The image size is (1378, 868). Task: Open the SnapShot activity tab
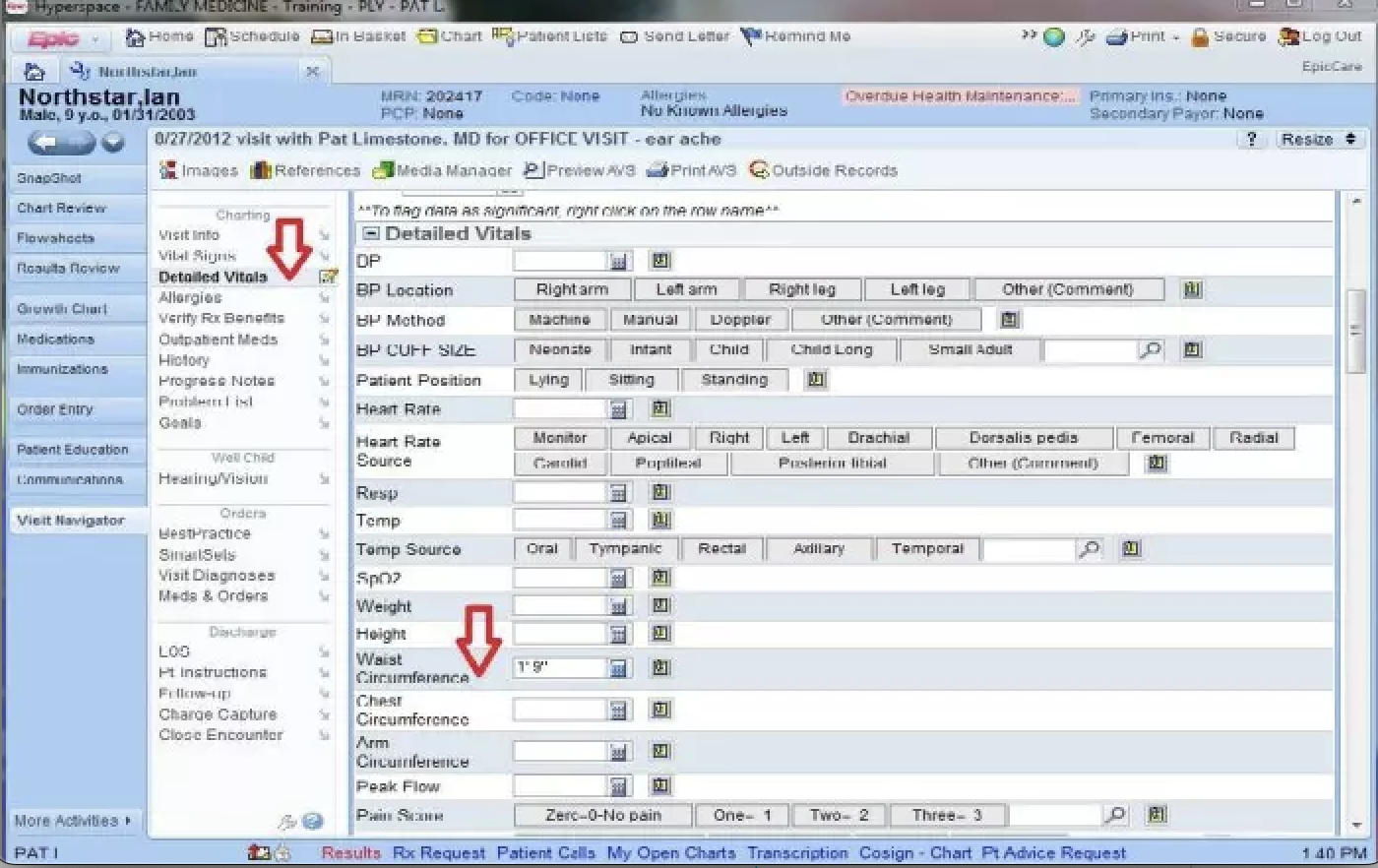(76, 178)
